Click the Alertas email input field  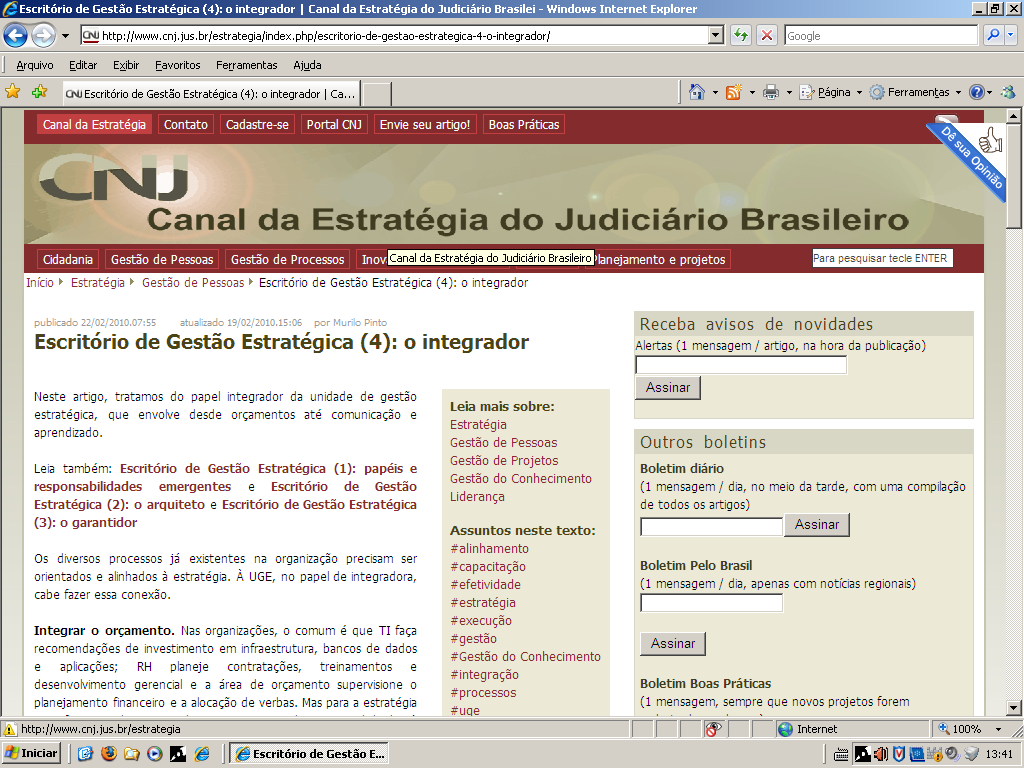741,365
